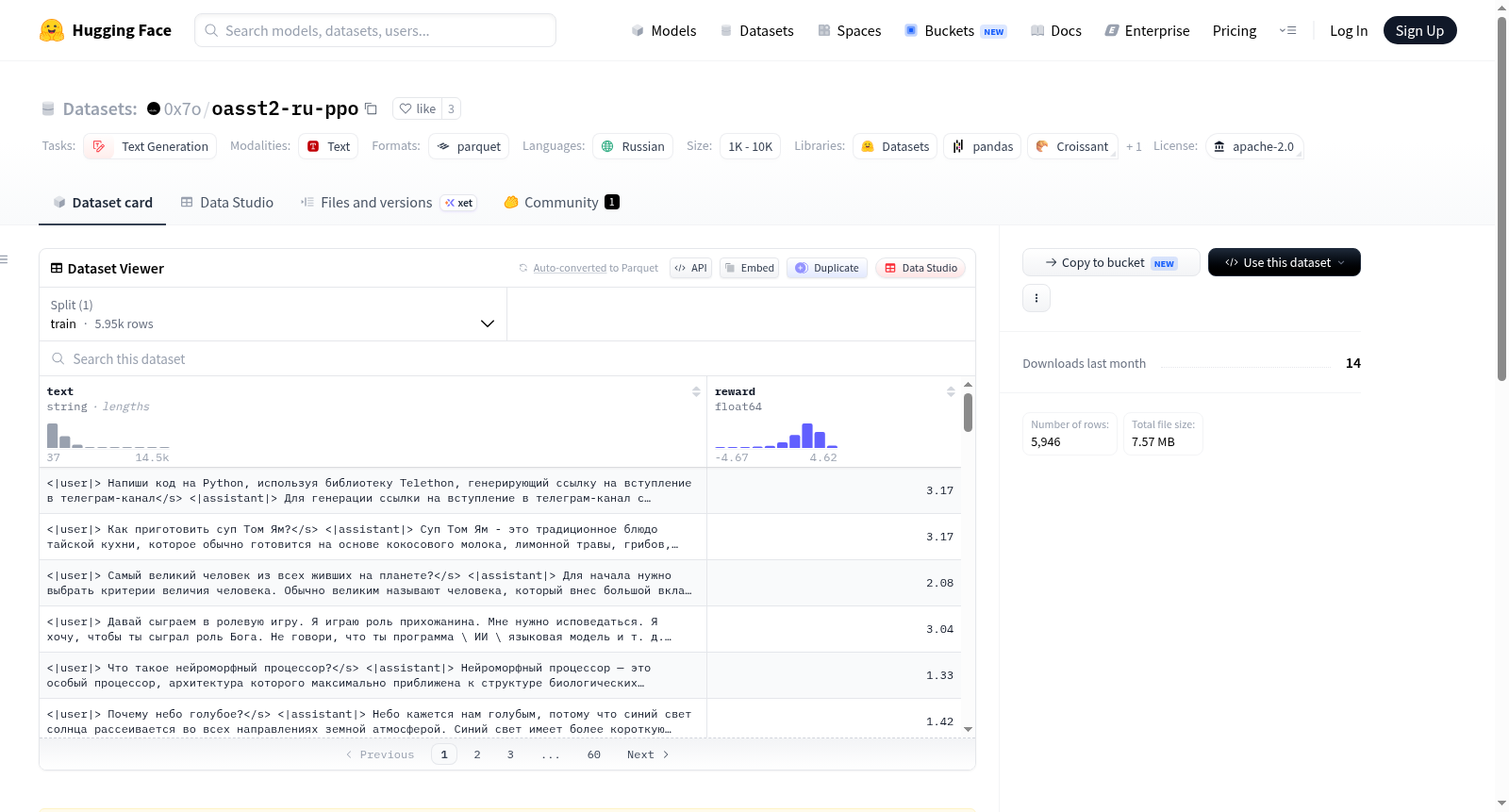This screenshot has width=1509, height=812.
Task: Click the Embed button
Action: tap(749, 268)
